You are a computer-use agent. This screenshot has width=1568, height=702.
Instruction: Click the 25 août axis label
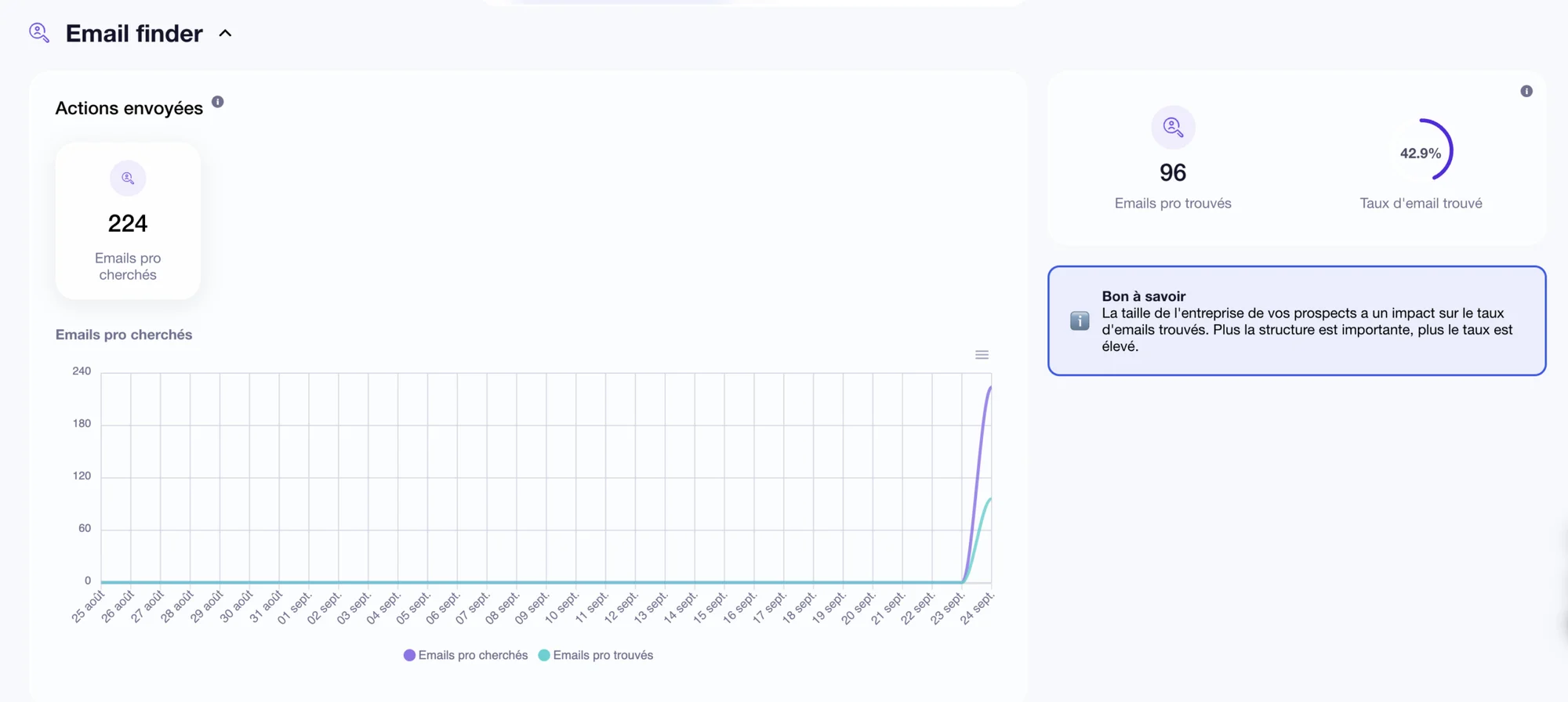pos(88,607)
